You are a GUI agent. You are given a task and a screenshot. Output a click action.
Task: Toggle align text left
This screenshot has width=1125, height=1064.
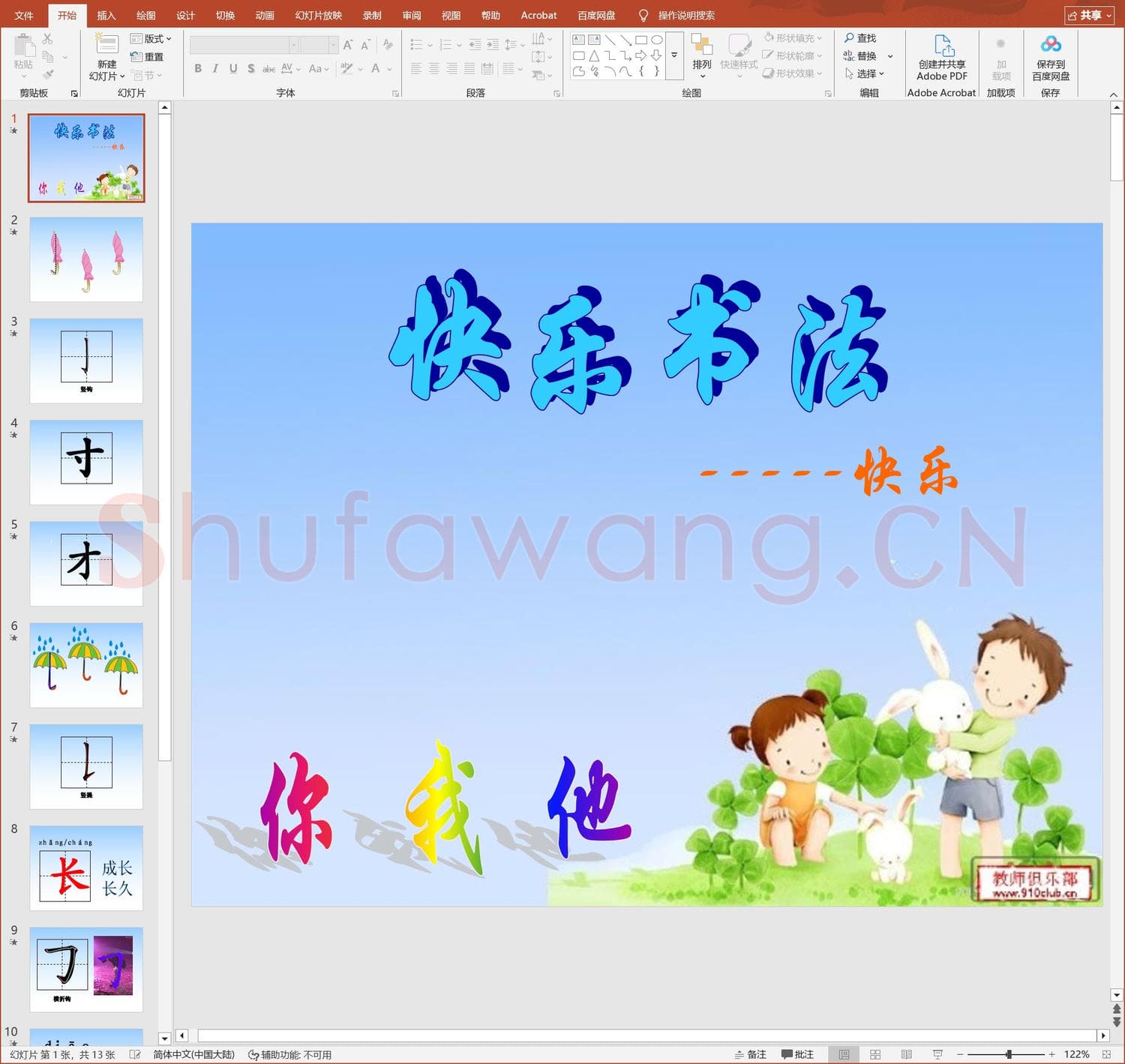coord(416,69)
